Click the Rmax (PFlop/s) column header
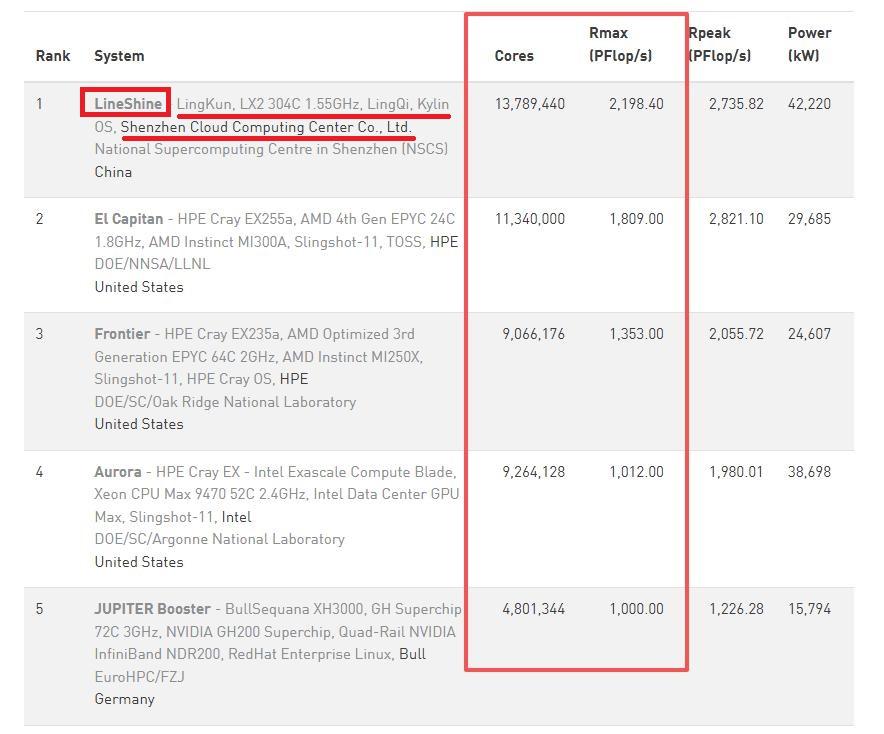Screen dimensions: 884x734 click(x=620, y=44)
